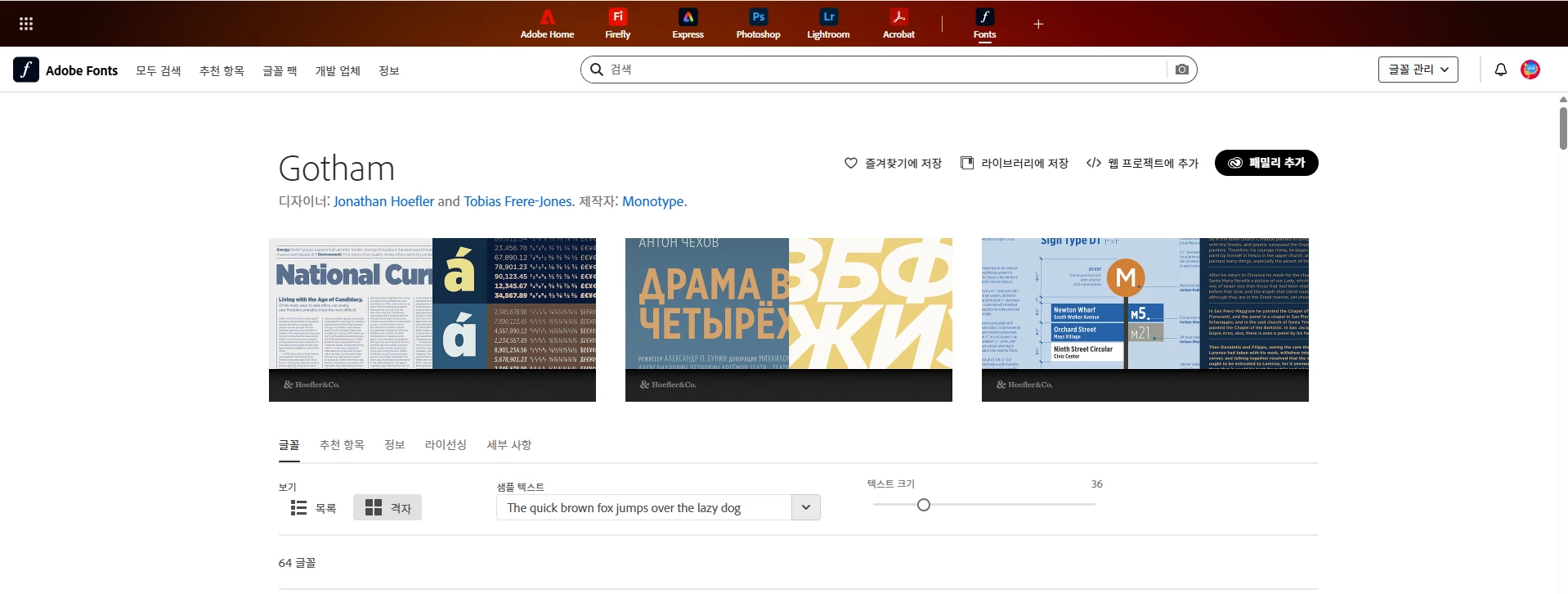1568x594 pixels.
Task: Expand the sample text dropdown arrow
Action: click(806, 507)
